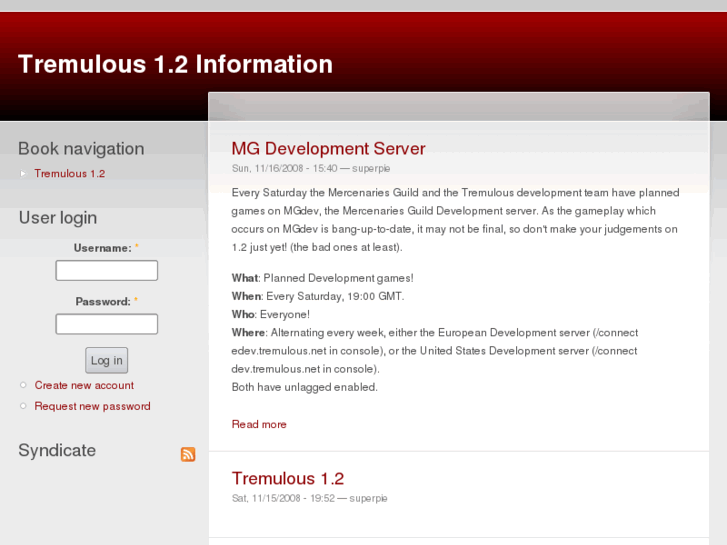The width and height of the screenshot is (727, 545).
Task: Open the Request new password link
Action: [92, 407]
